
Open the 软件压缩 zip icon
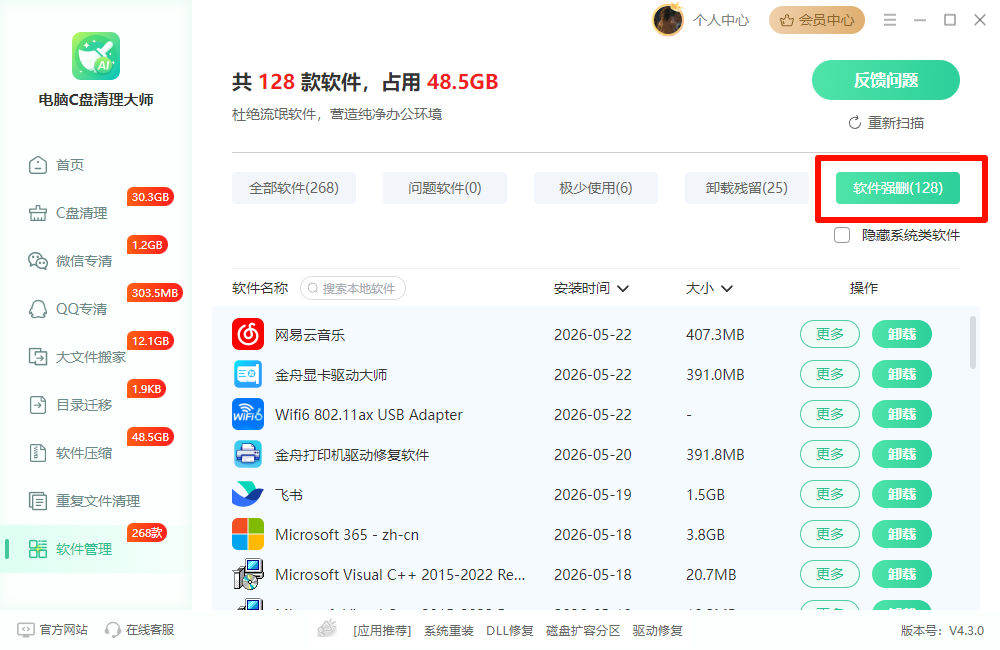click(38, 453)
